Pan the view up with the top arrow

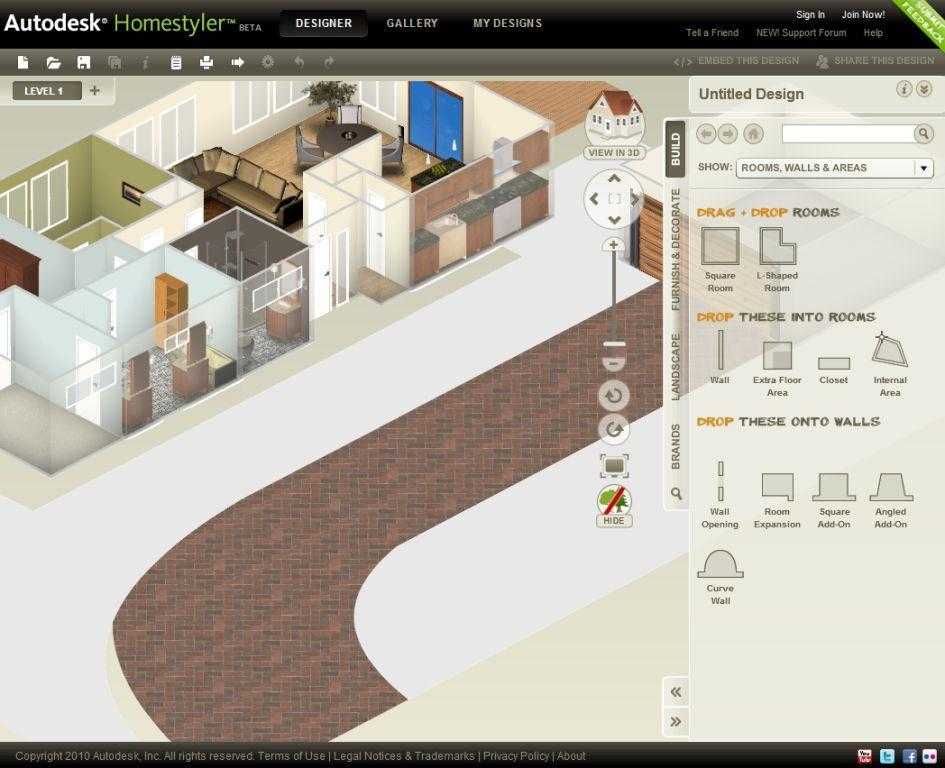(x=614, y=178)
